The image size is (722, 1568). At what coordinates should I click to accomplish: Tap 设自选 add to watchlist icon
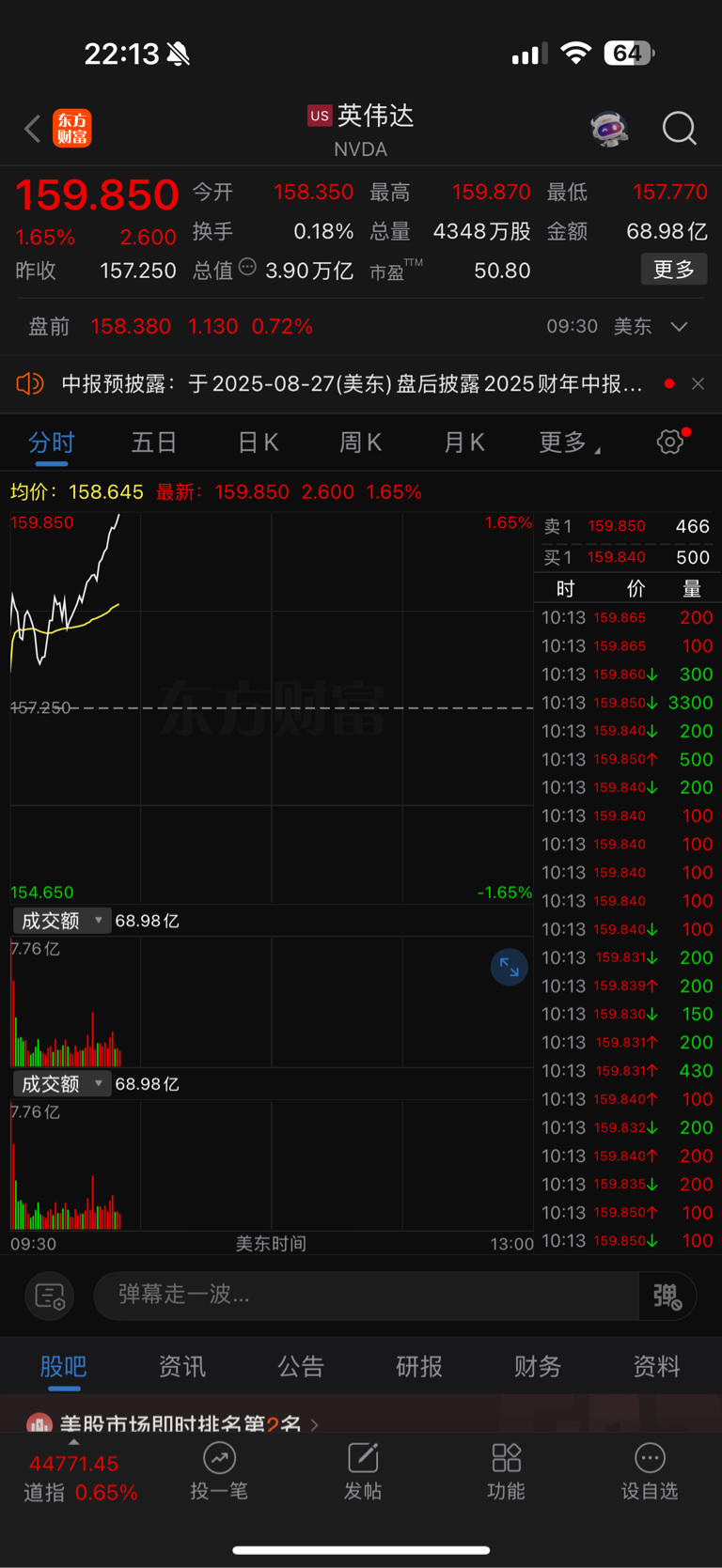650,1458
